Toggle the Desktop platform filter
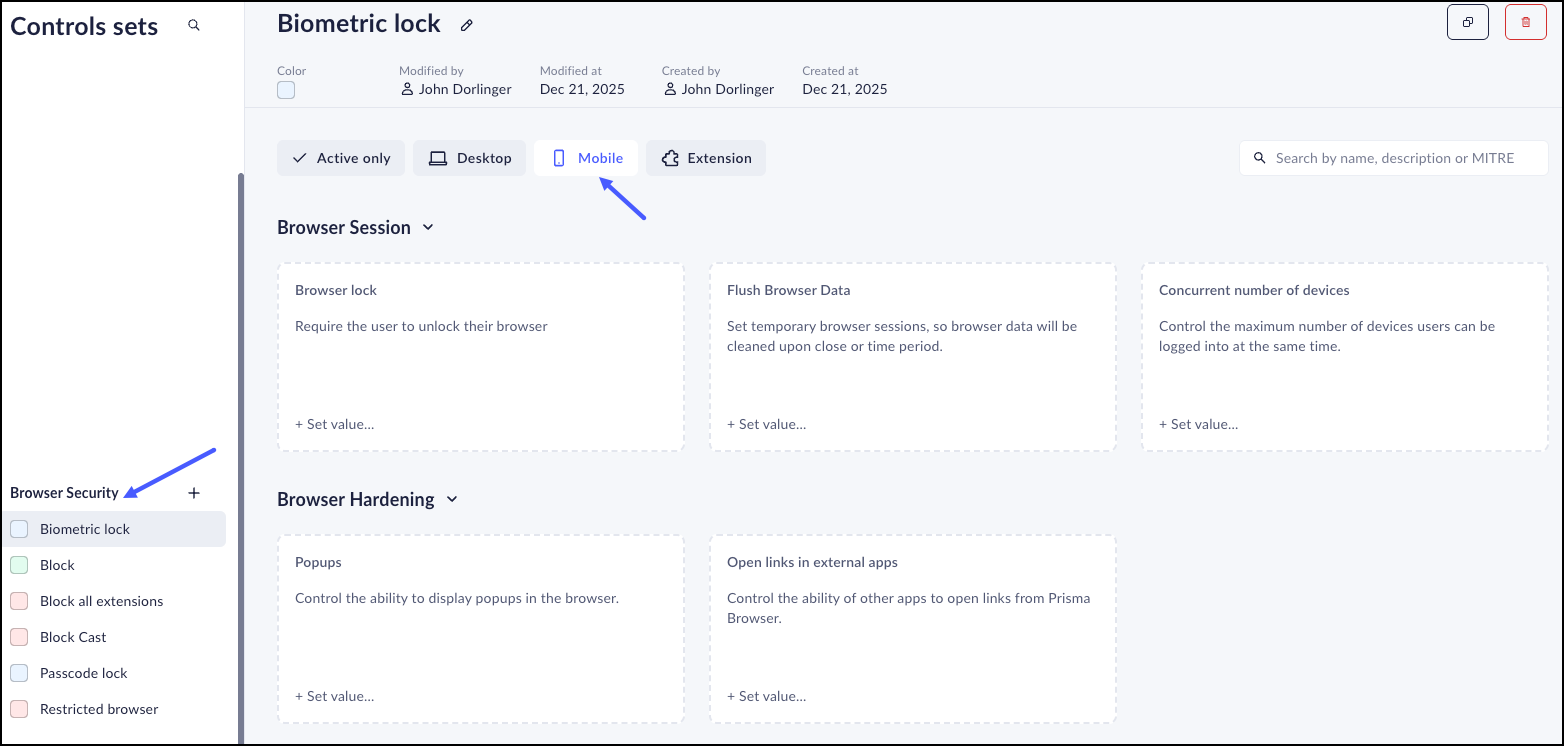This screenshot has width=1564, height=746. click(x=470, y=158)
